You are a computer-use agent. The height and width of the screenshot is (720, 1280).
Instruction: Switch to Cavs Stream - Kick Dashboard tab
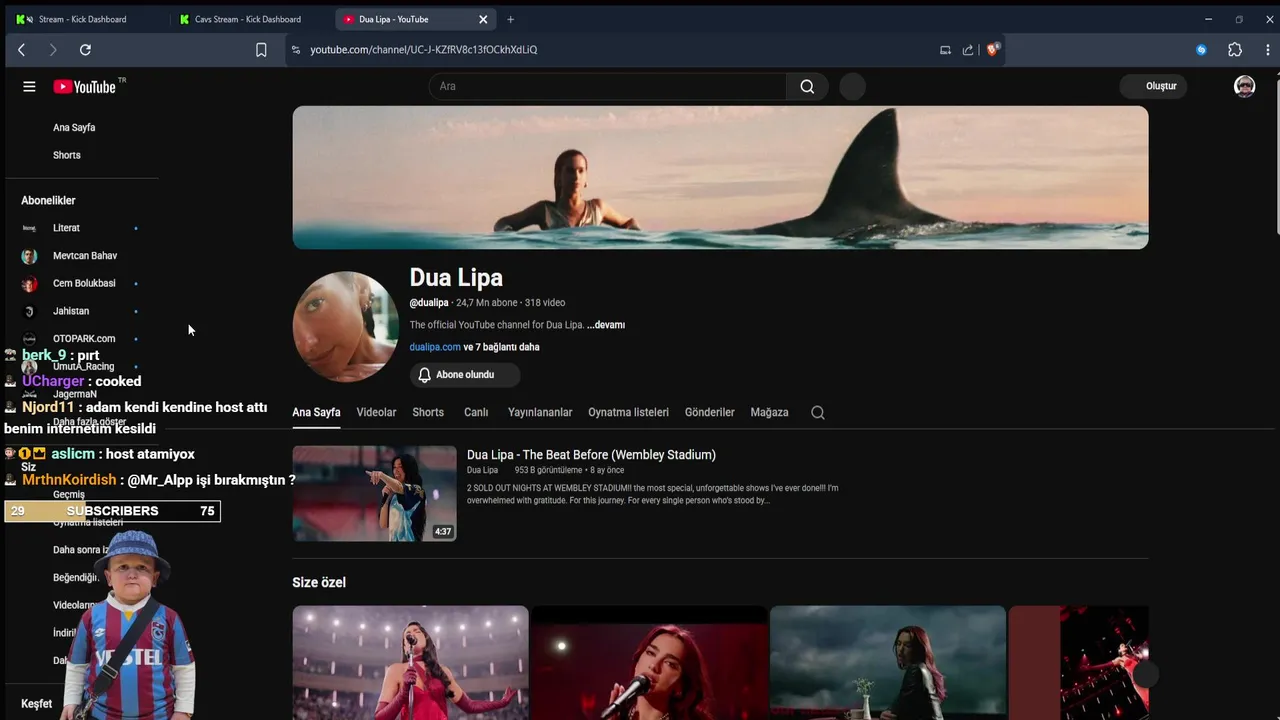pyautogui.click(x=248, y=19)
